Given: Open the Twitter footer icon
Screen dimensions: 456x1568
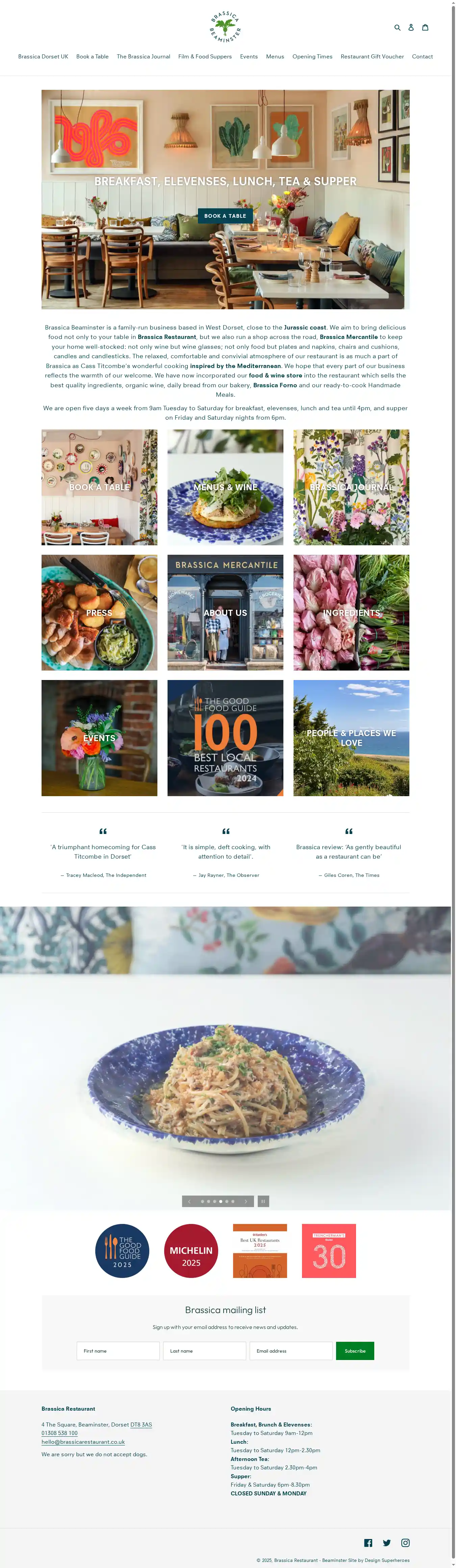Looking at the screenshot, I should click(387, 1542).
